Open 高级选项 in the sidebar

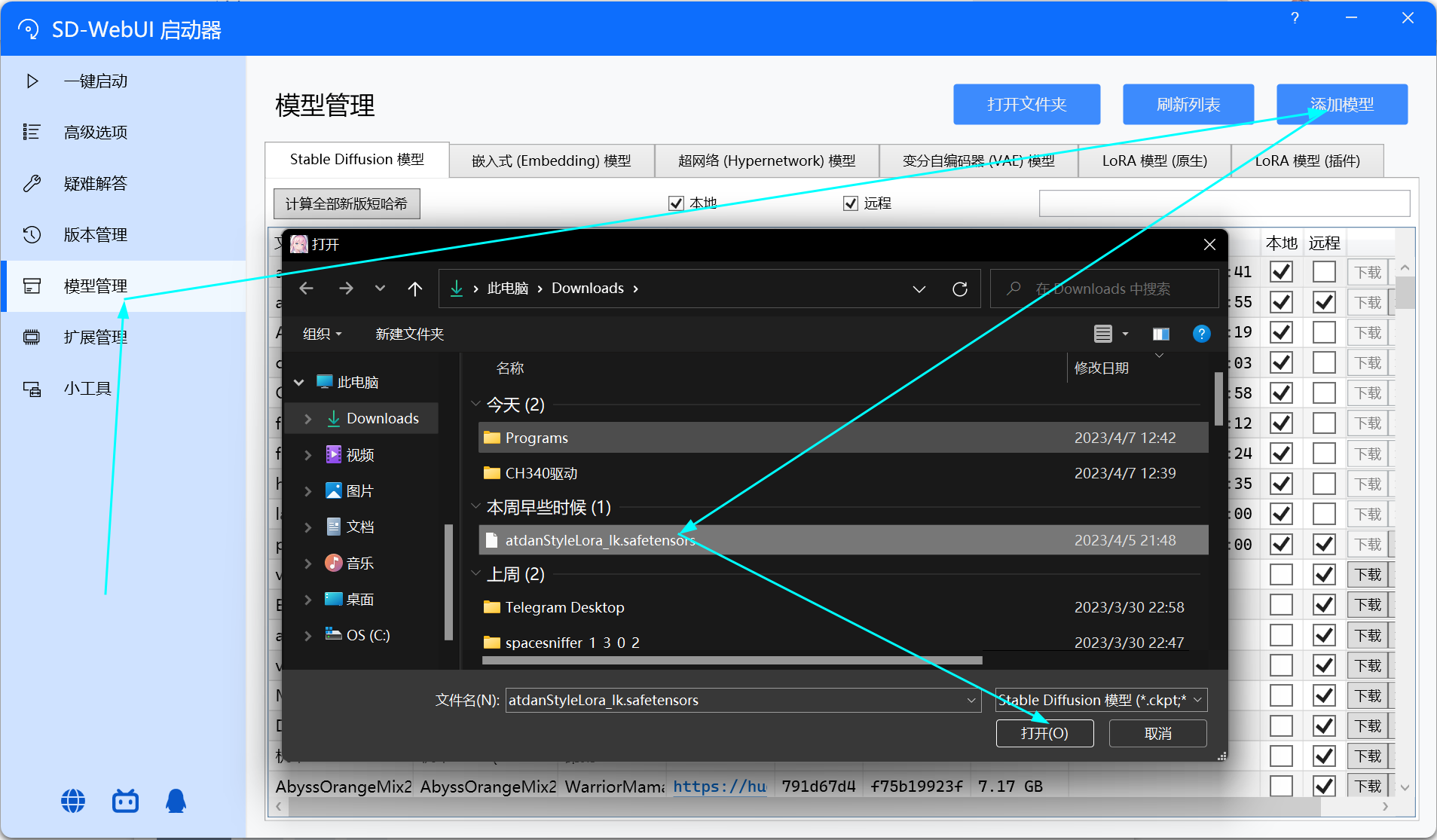[x=123, y=133]
